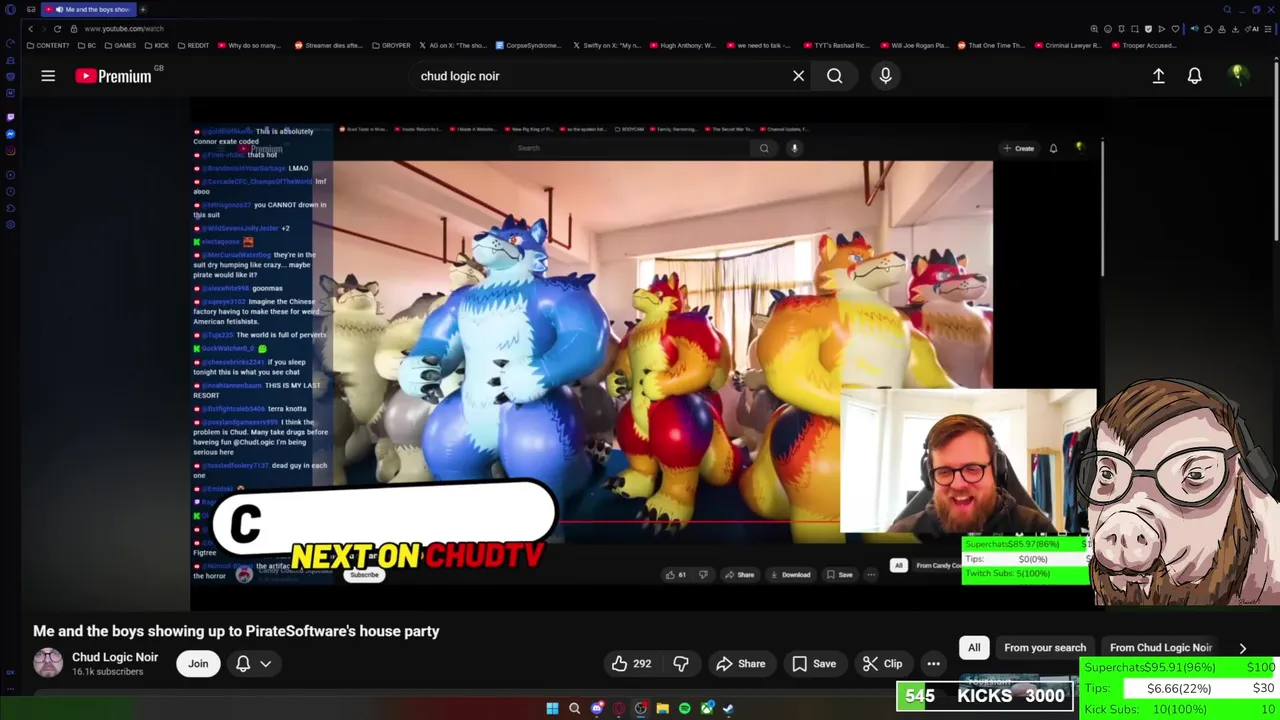Click the browser toolbar heart icon

[x=1175, y=29]
